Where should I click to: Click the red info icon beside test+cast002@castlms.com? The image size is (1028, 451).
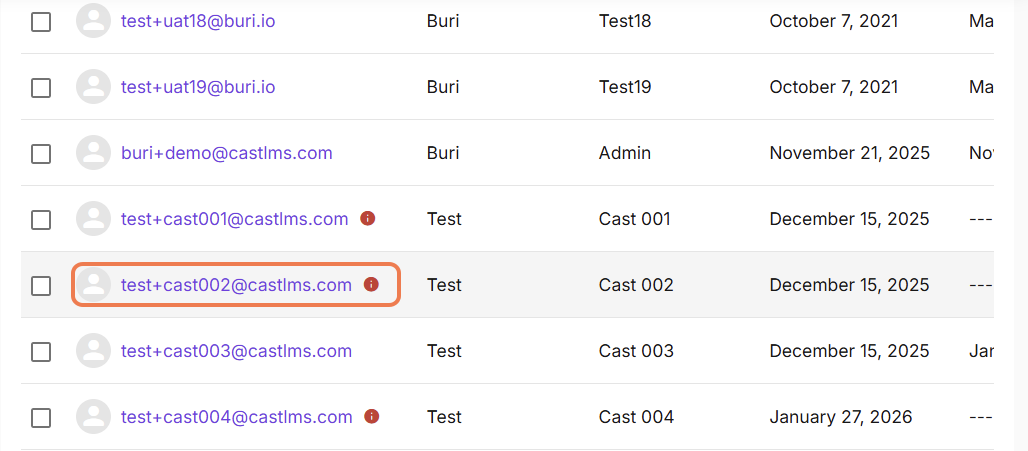pyautogui.click(x=371, y=284)
